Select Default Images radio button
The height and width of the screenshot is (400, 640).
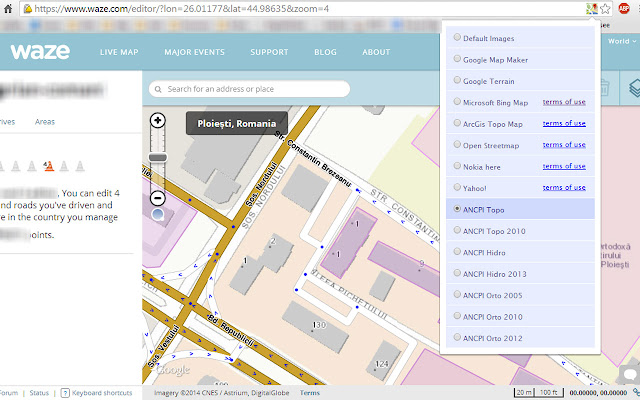point(457,37)
